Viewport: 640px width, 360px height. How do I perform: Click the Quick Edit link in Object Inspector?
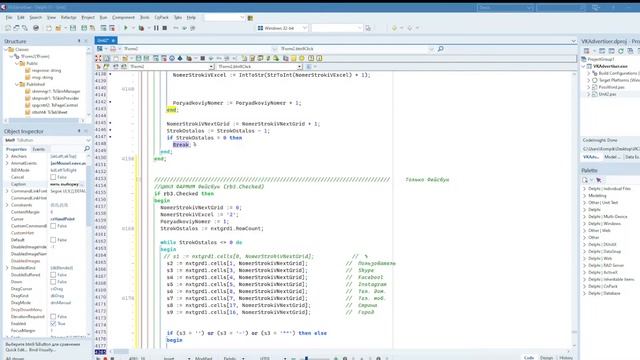16,350
